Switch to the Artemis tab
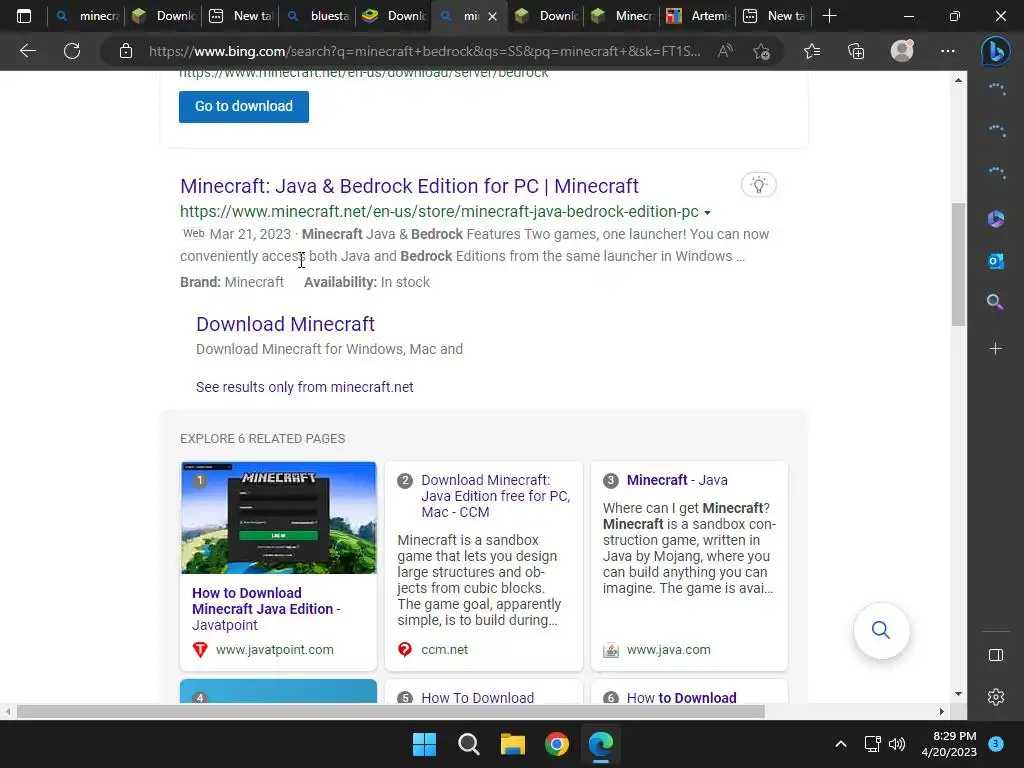The width and height of the screenshot is (1024, 768). click(x=697, y=16)
